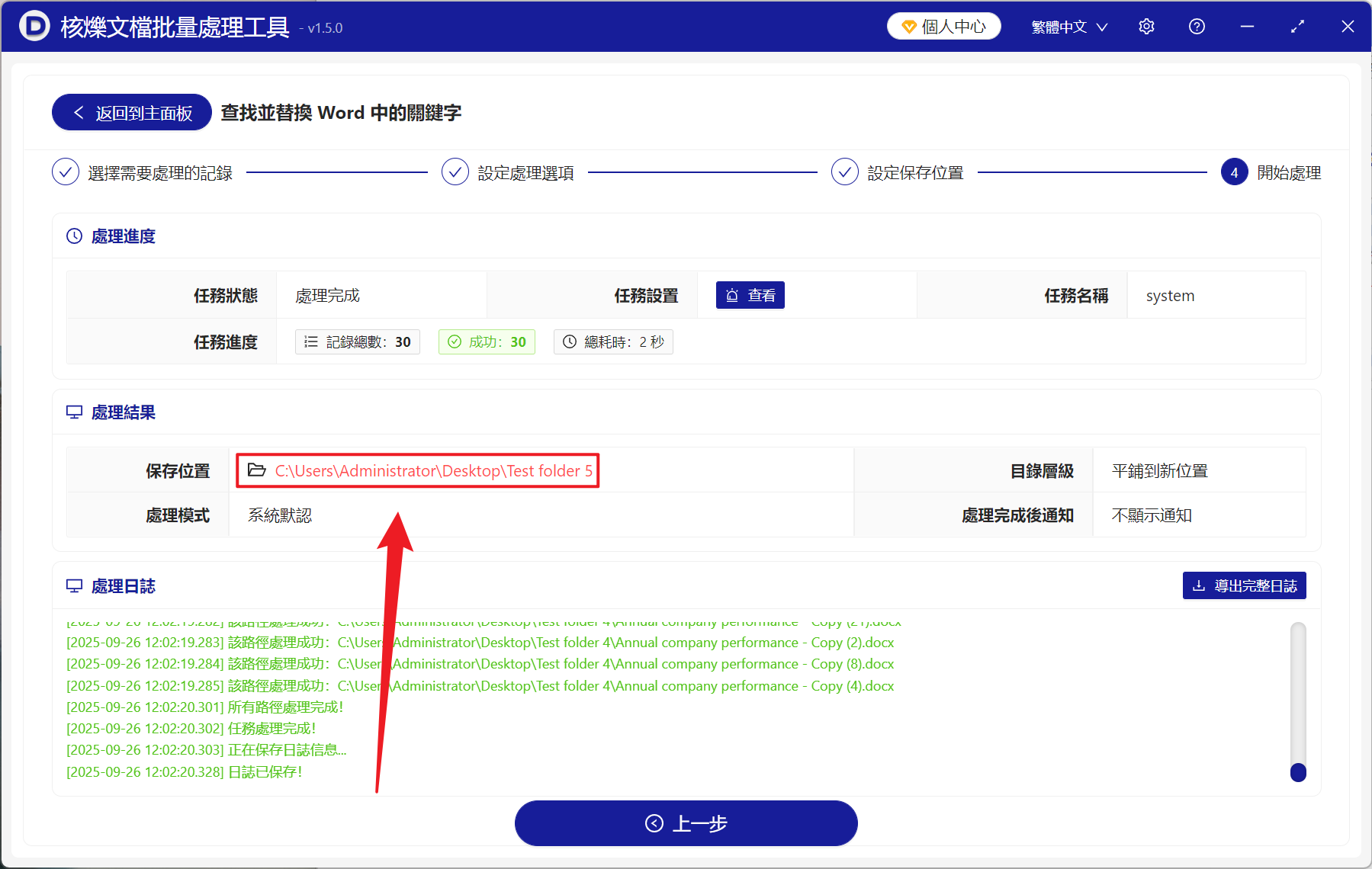
Task: Click the clock icon beside 處理進度
Action: [x=73, y=236]
